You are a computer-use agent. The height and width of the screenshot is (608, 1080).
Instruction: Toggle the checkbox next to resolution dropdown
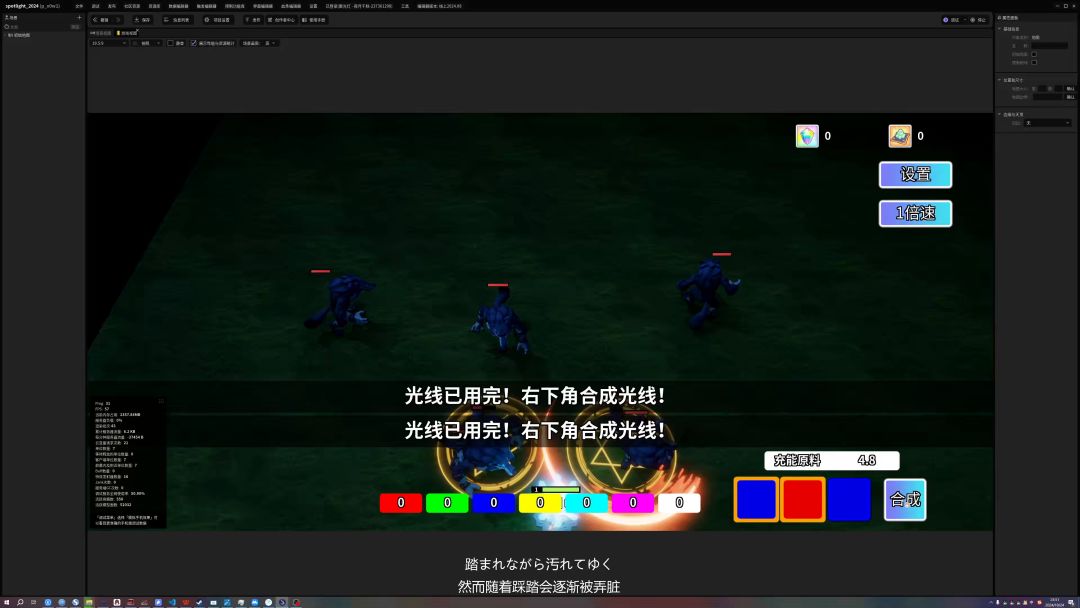point(171,43)
